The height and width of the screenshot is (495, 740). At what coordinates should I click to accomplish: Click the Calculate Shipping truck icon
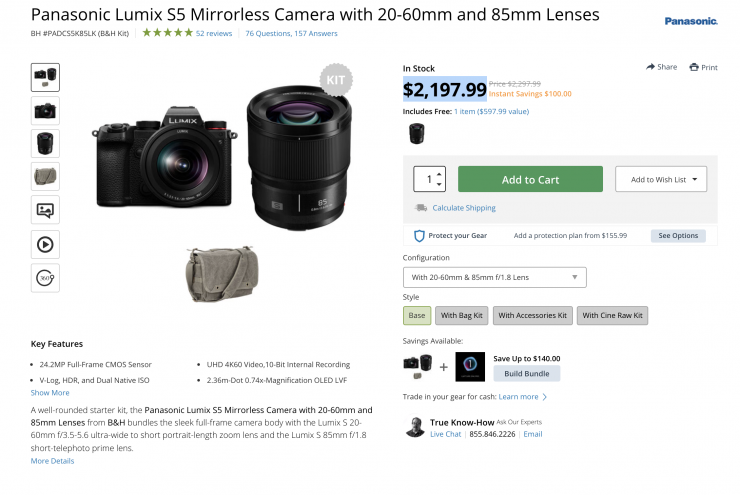[x=422, y=208]
